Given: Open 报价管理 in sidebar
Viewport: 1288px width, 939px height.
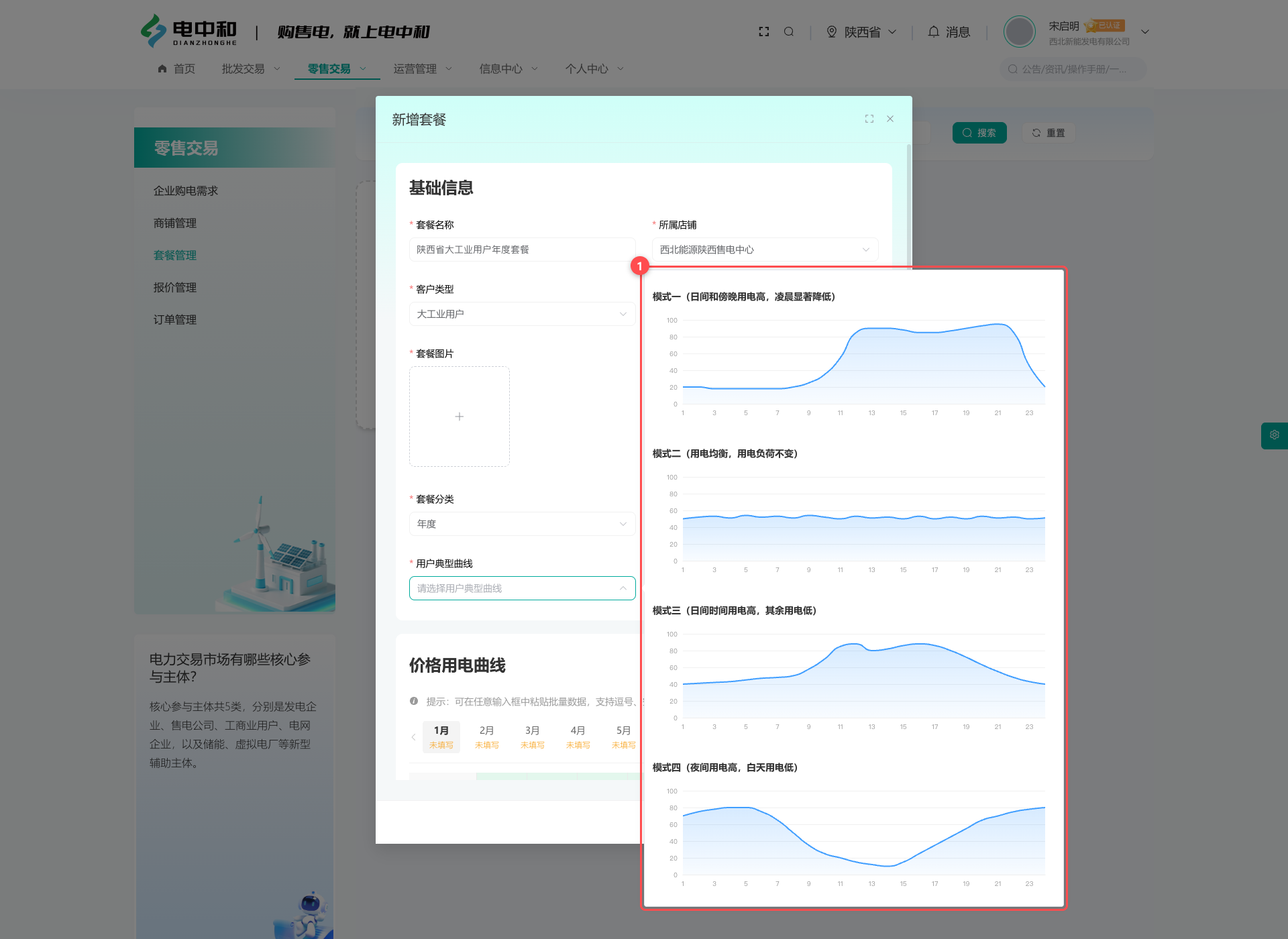Looking at the screenshot, I should [175, 287].
